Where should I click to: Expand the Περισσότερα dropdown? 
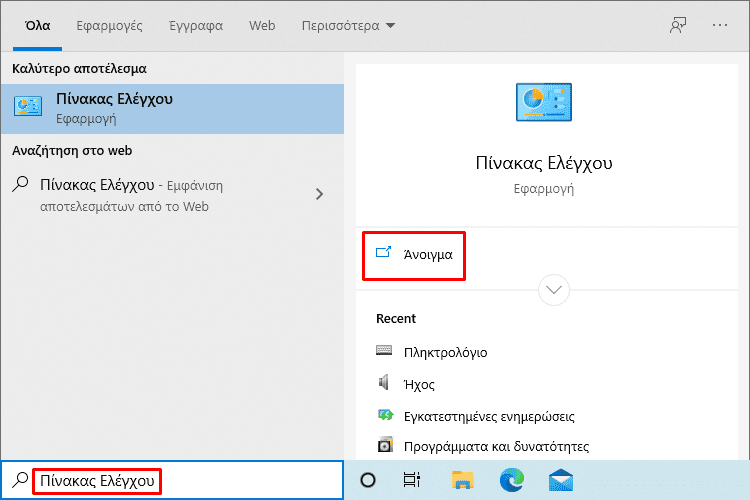[348, 26]
